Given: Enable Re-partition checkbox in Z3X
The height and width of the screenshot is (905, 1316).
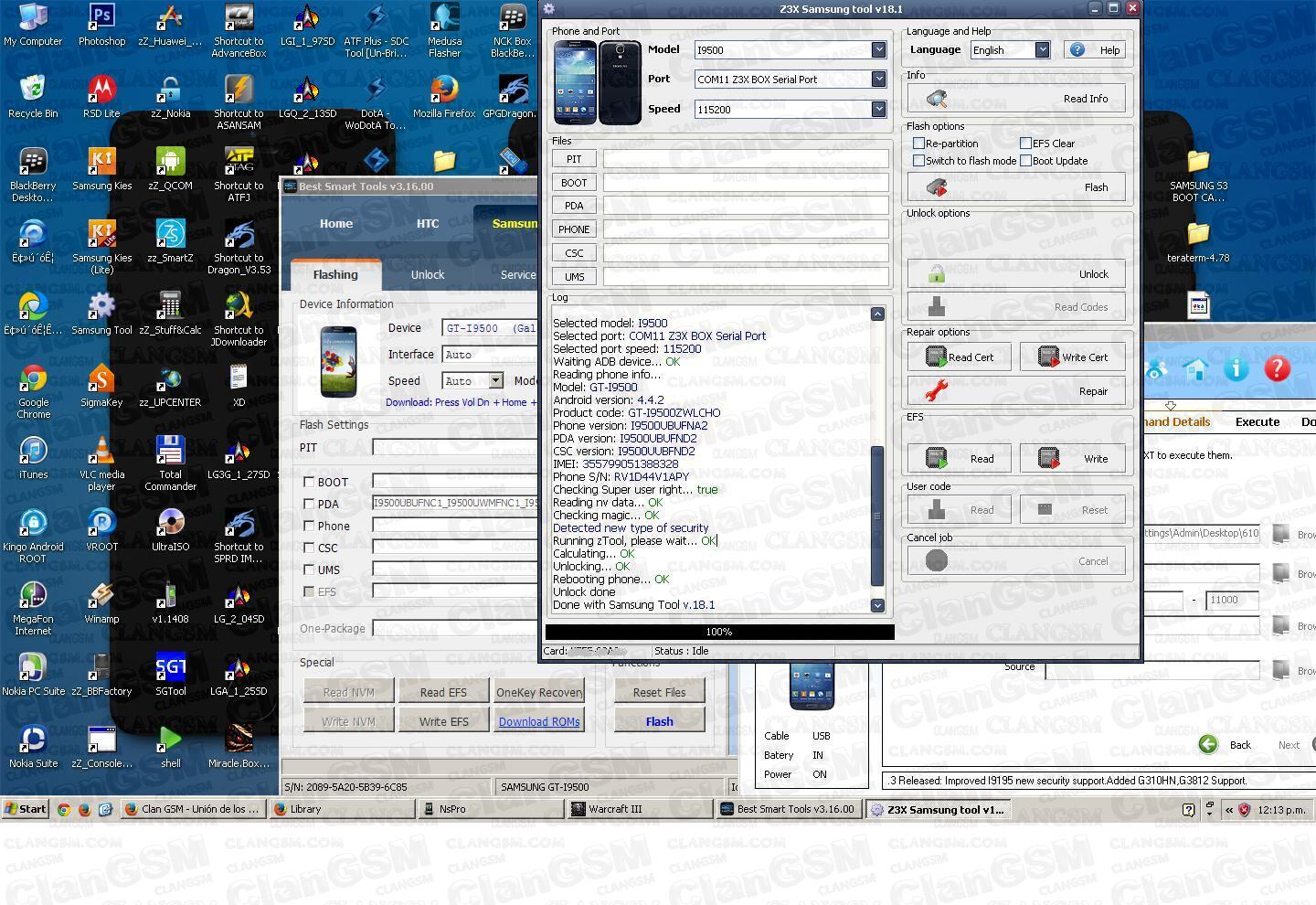Looking at the screenshot, I should pos(918,144).
